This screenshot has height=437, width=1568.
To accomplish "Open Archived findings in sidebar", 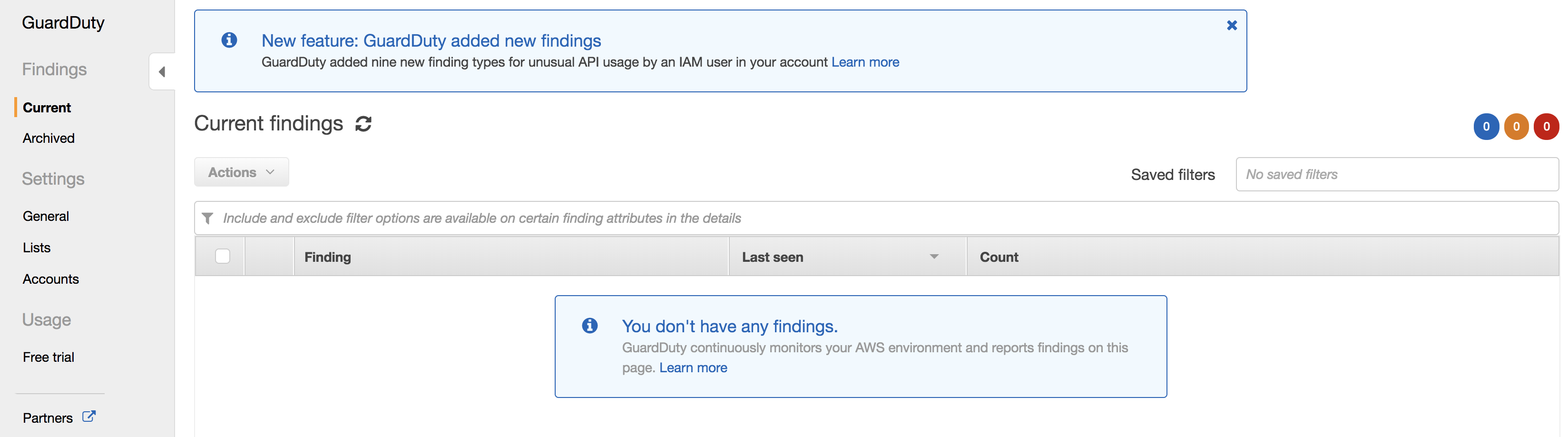I will [x=49, y=139].
